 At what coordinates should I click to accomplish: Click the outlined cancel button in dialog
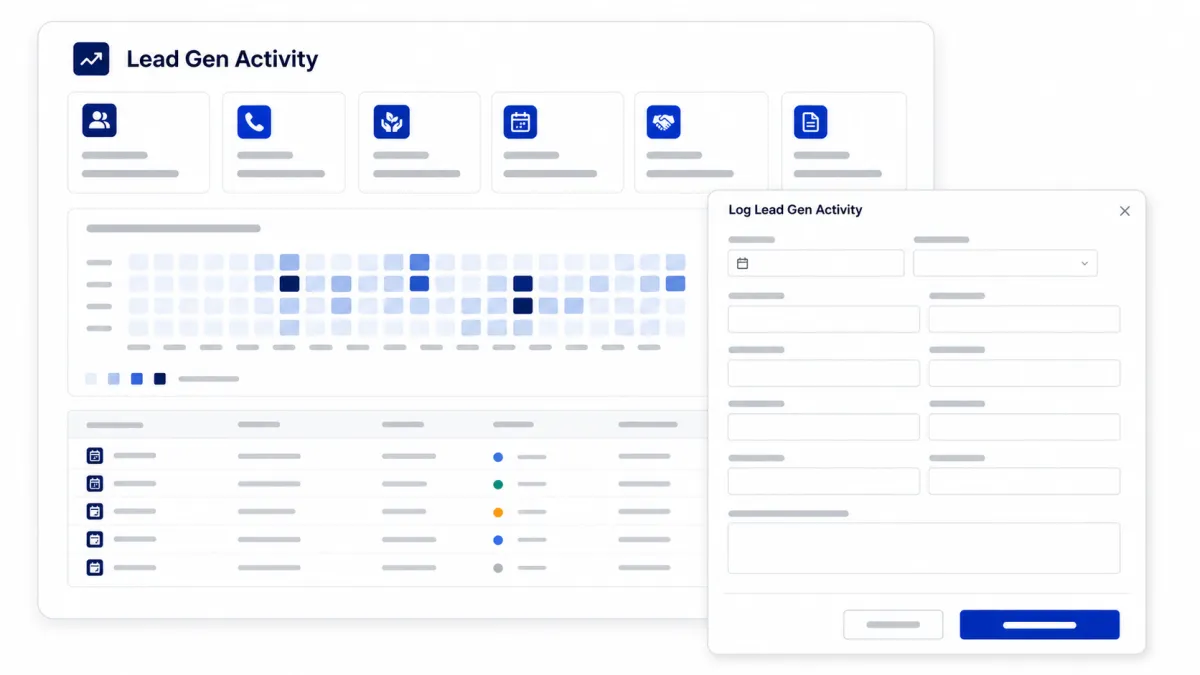click(x=893, y=624)
